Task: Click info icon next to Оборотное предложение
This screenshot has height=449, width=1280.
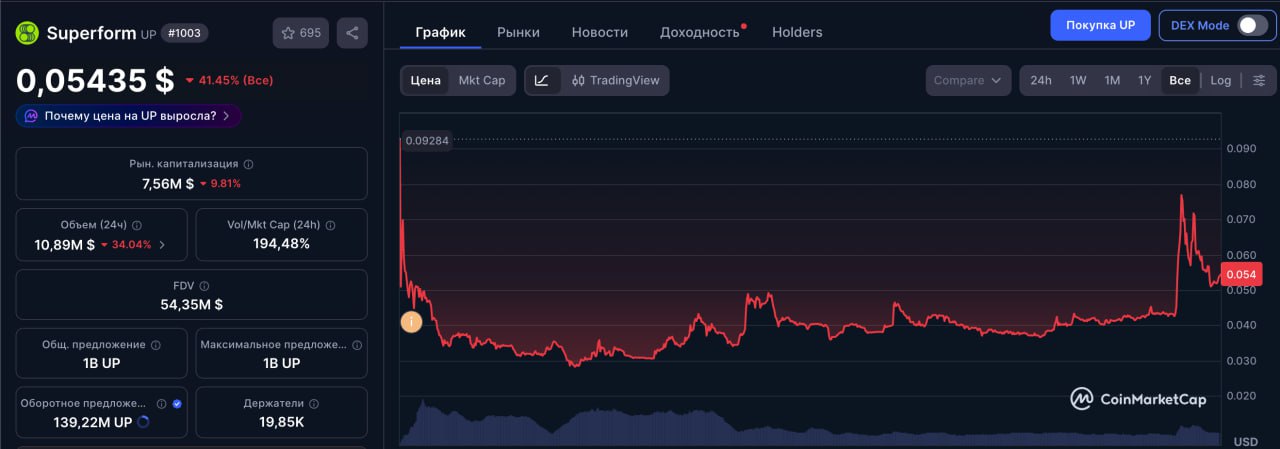Action: pyautogui.click(x=161, y=404)
